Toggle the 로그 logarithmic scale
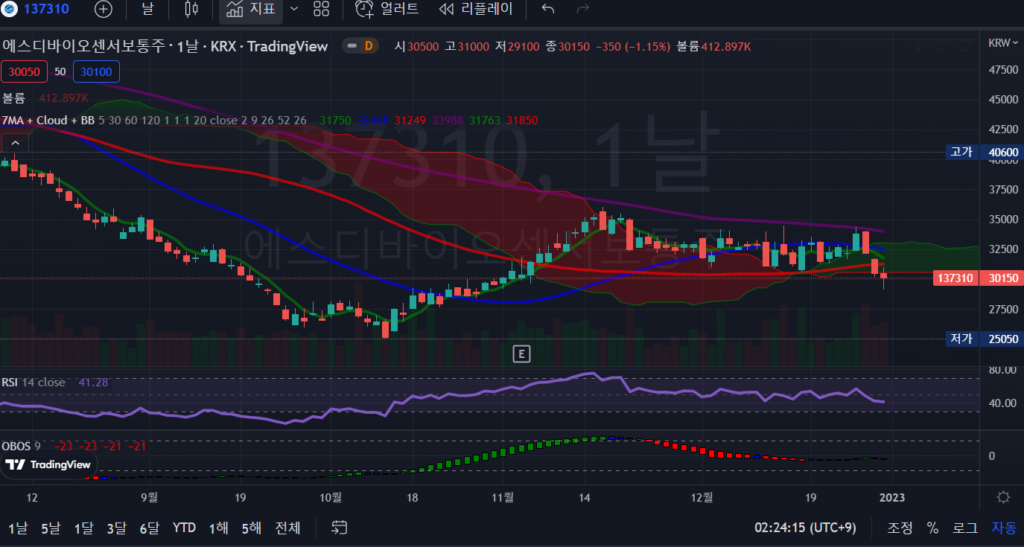 tap(965, 527)
